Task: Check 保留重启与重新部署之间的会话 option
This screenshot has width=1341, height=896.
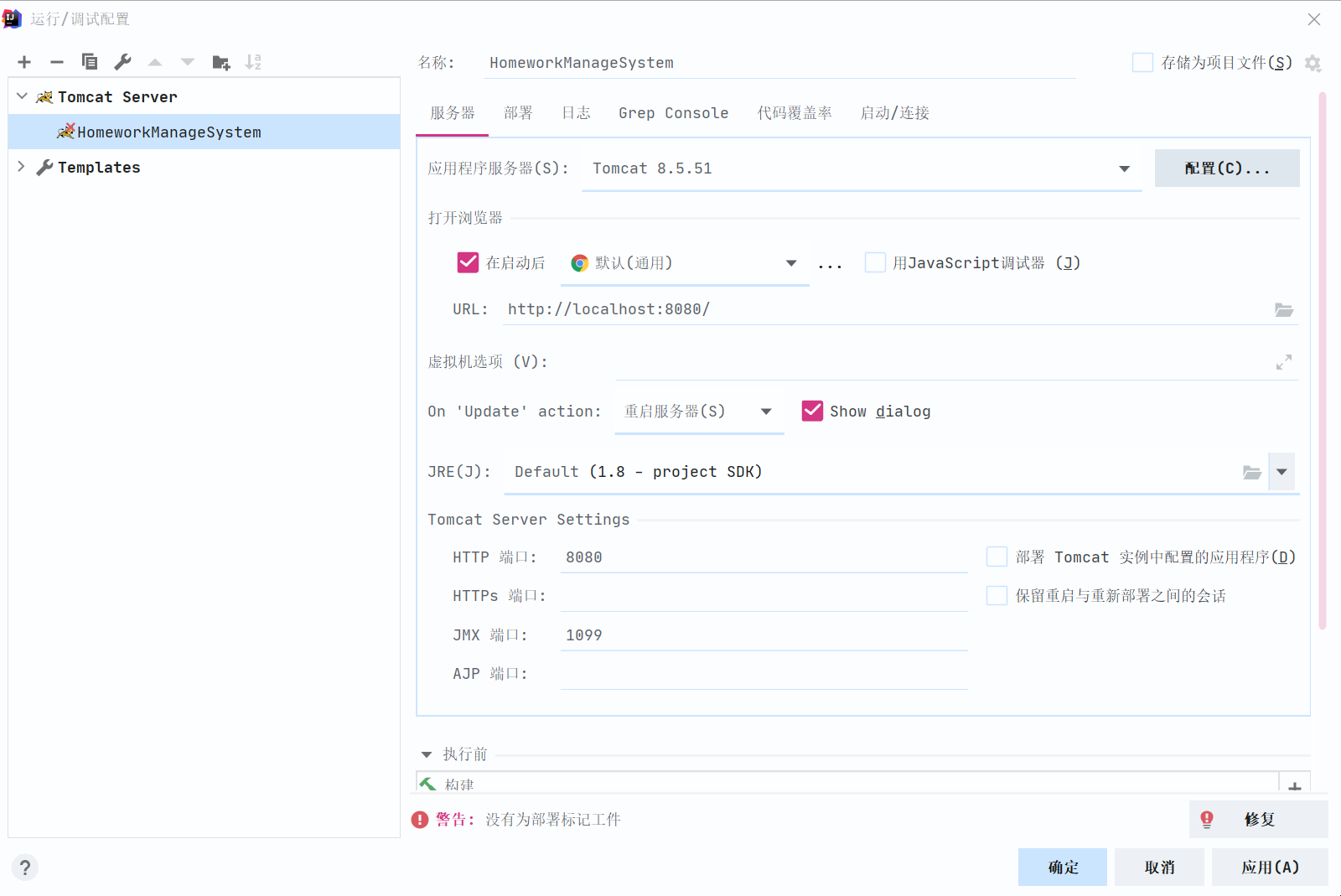Action: pos(997,595)
